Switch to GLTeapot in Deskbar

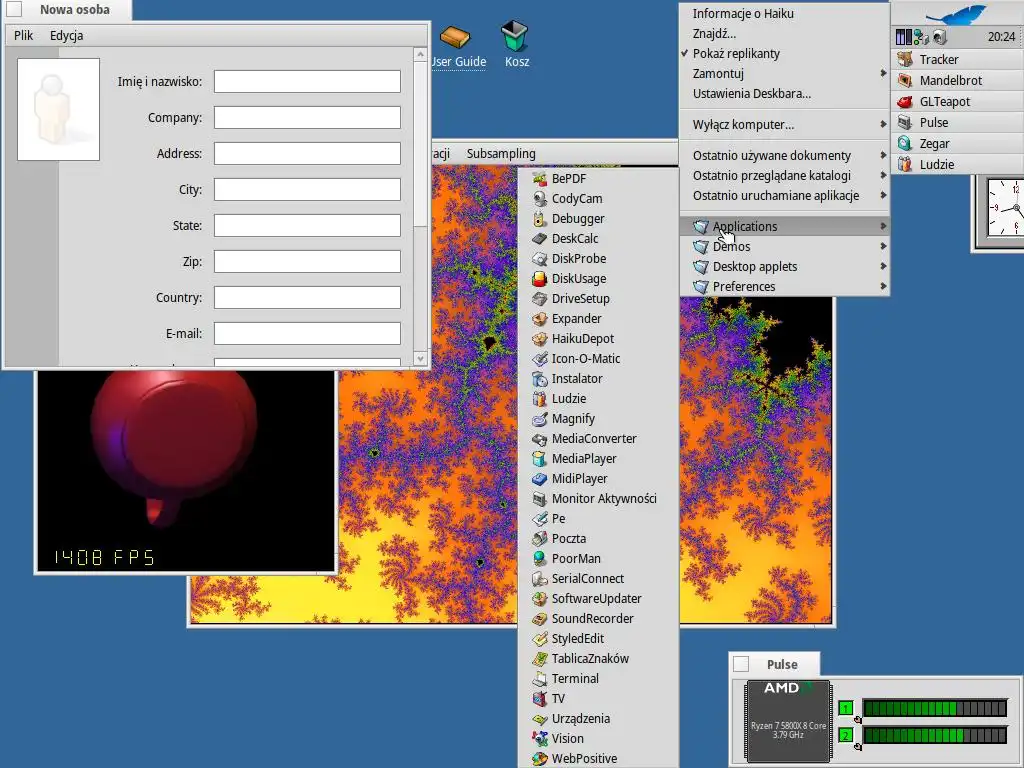tap(957, 101)
